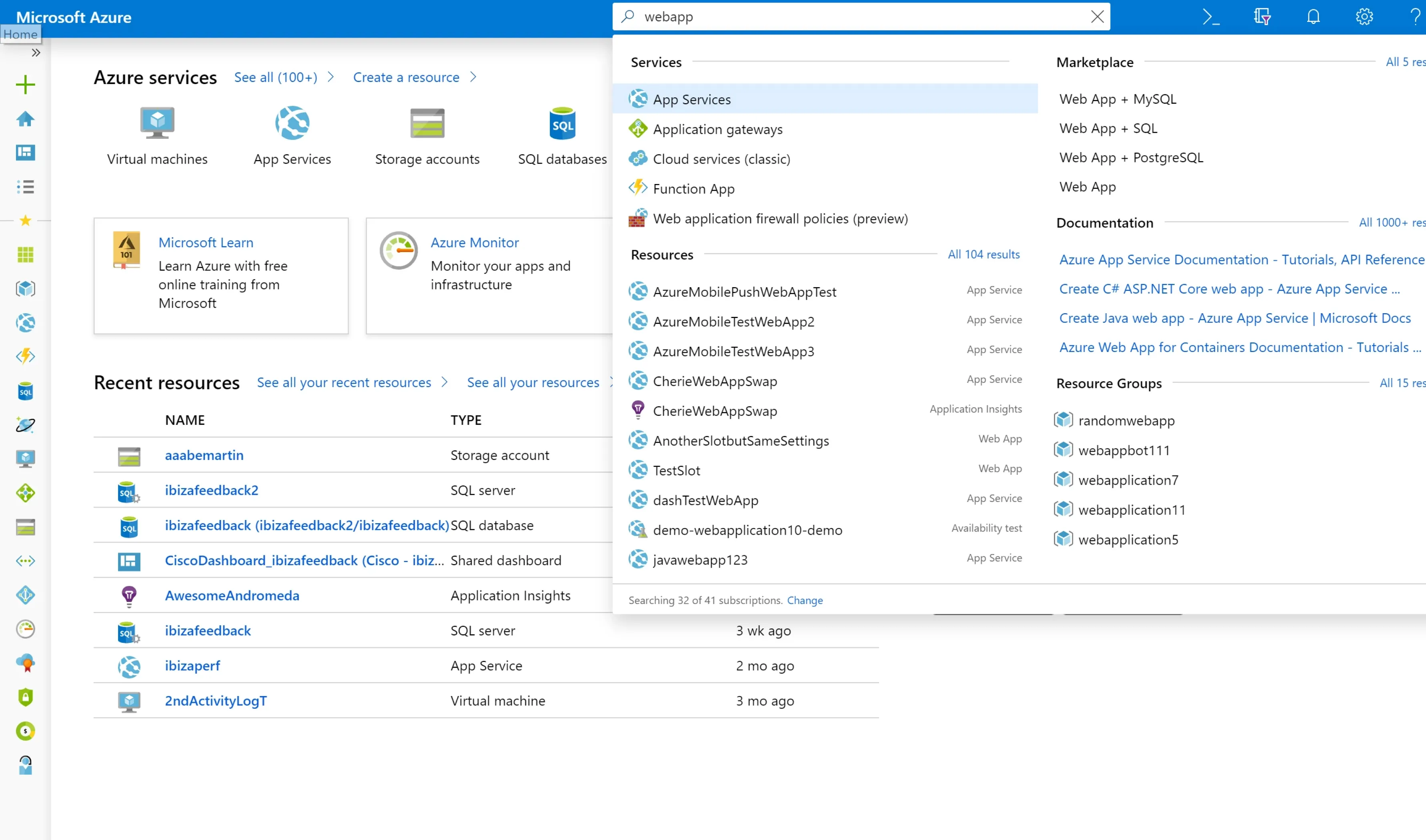Click the Favorites star icon in sidebar
The height and width of the screenshot is (840, 1426).
(26, 221)
